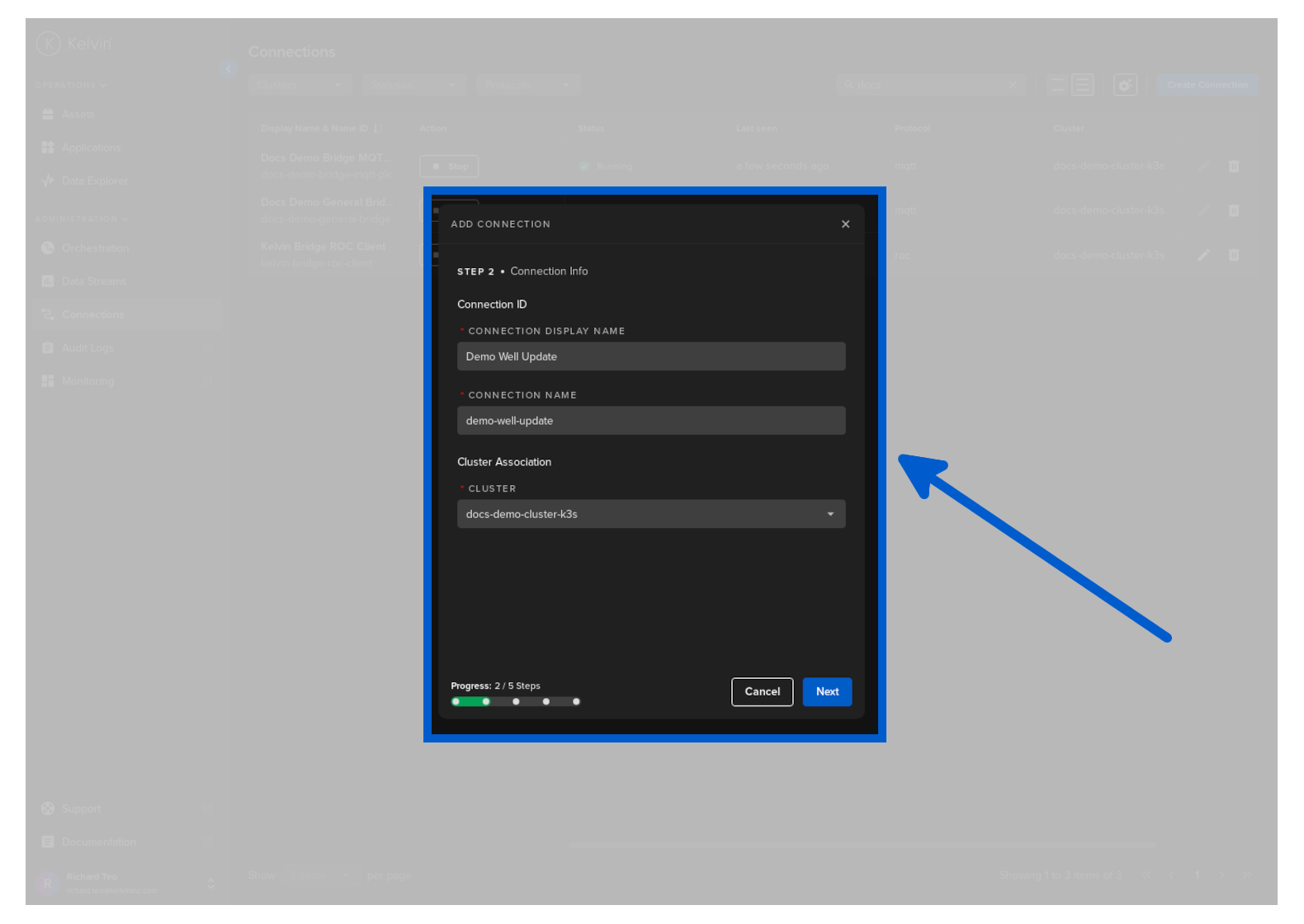Switch to compact row density view

[x=1056, y=85]
